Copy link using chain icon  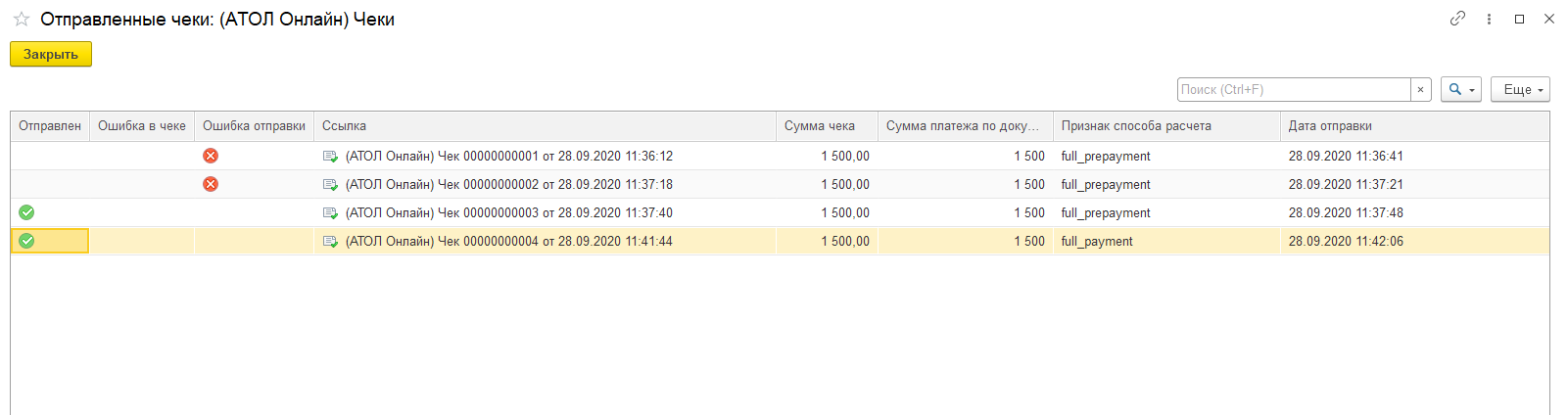pos(1458,19)
